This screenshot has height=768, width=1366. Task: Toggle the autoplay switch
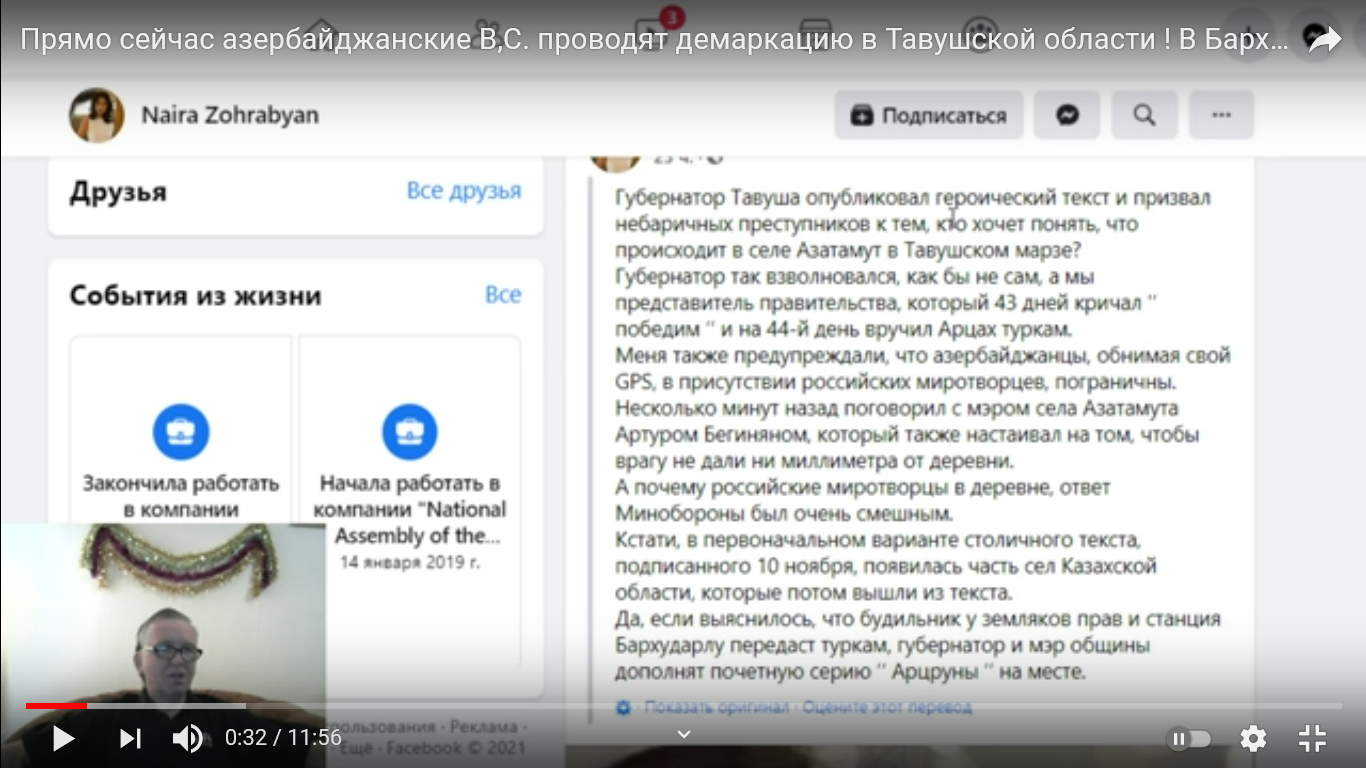(x=1189, y=739)
